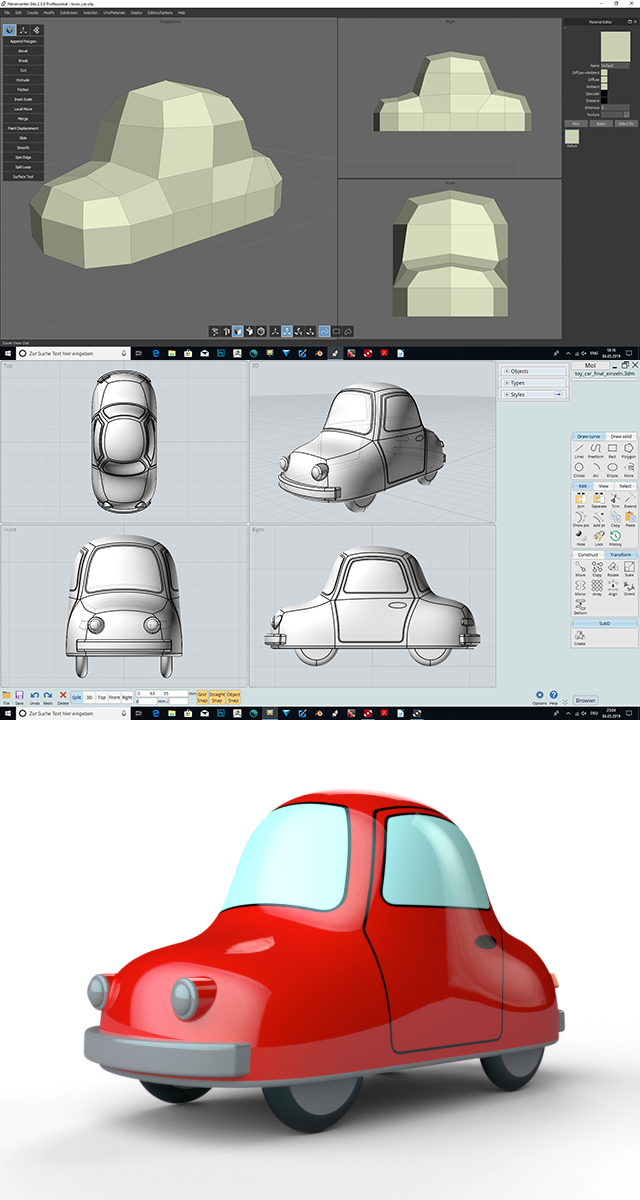
Task: Click the Extrude button in Silo
Action: point(23,79)
